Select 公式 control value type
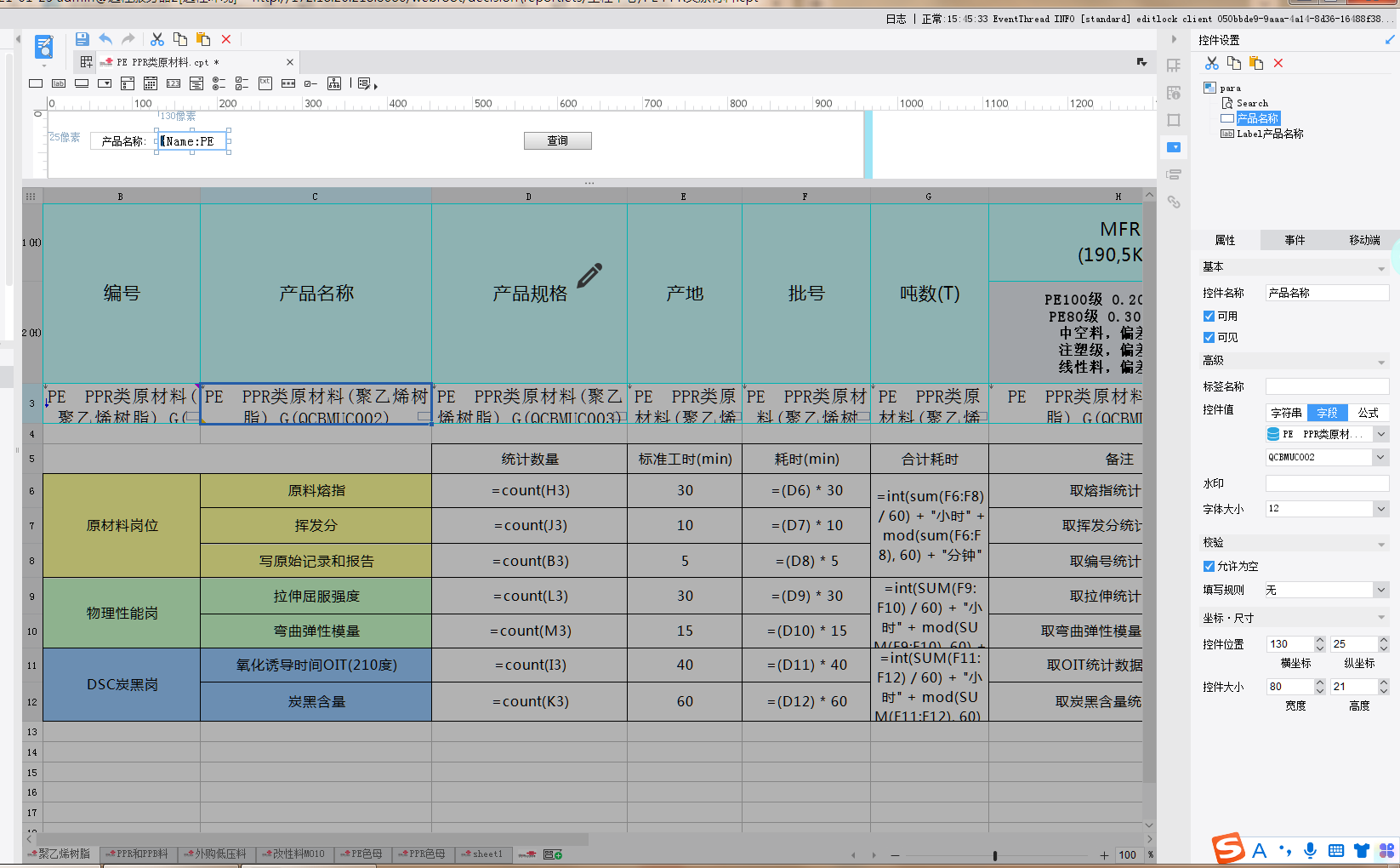Image resolution: width=1400 pixels, height=868 pixels. [1368, 413]
